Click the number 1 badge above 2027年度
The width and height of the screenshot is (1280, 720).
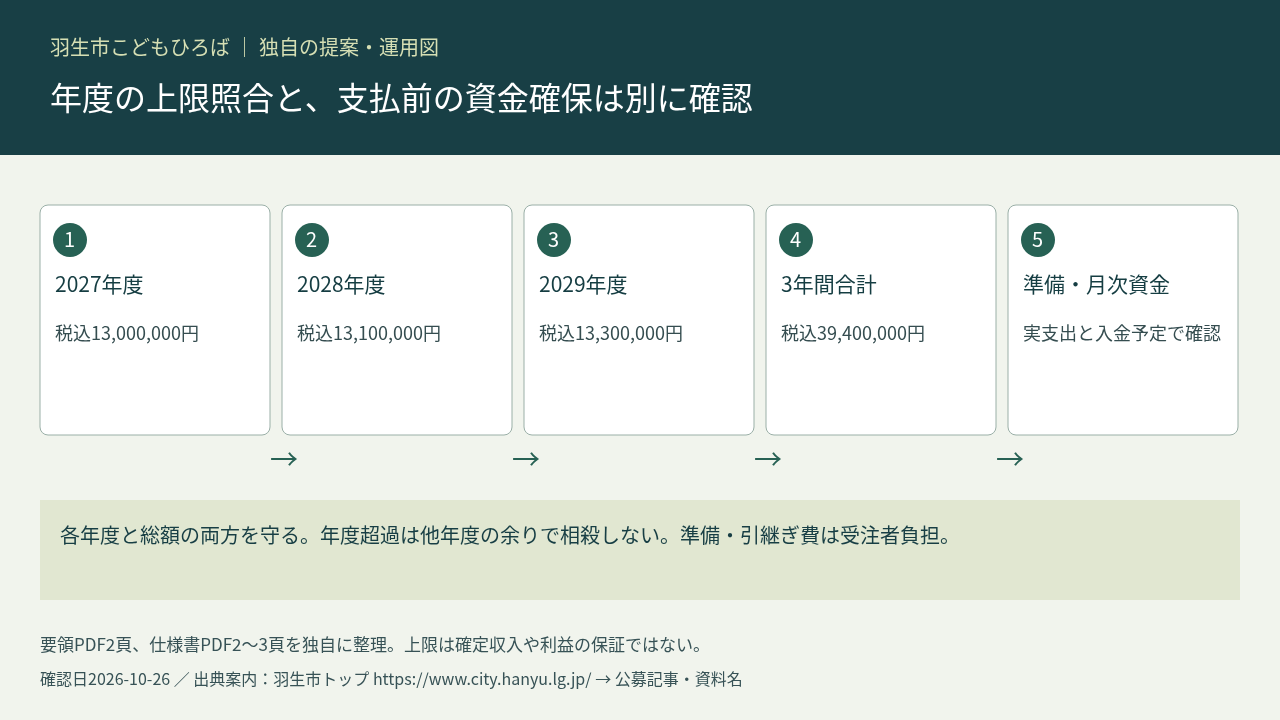point(70,240)
